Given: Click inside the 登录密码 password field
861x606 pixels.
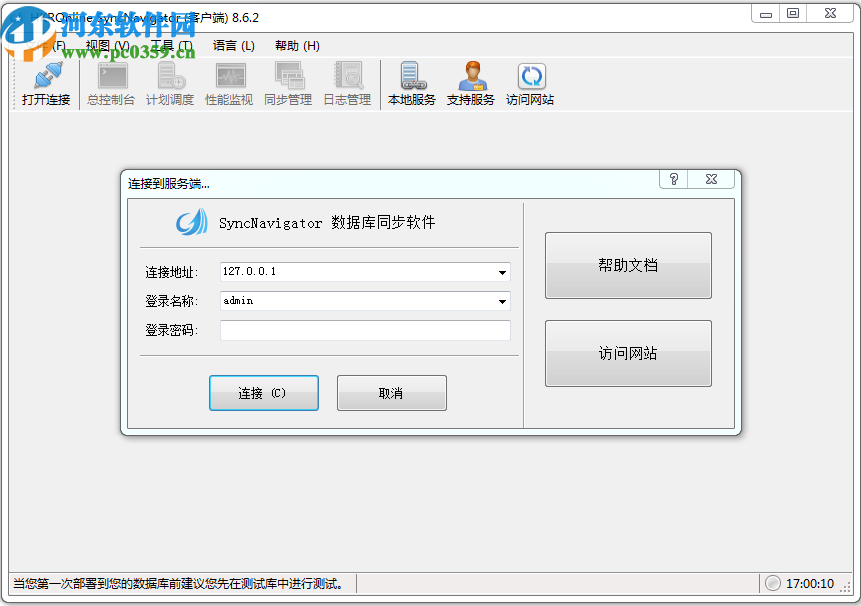Looking at the screenshot, I should [x=365, y=330].
